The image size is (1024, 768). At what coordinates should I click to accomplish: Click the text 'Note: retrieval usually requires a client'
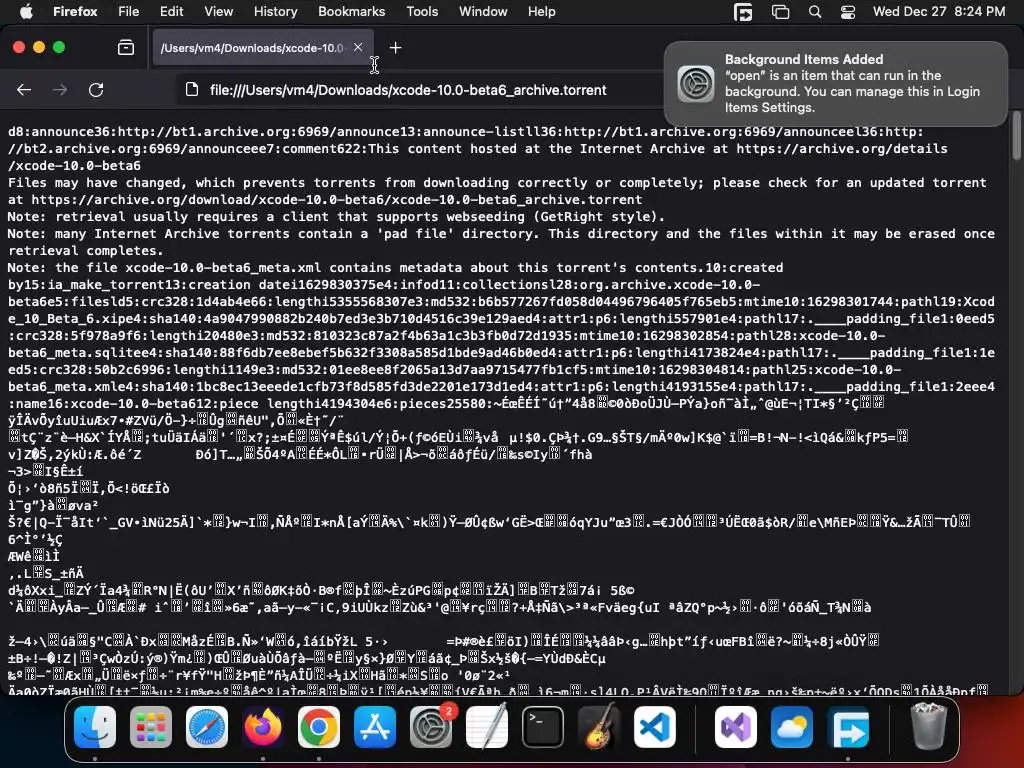pyautogui.click(x=176, y=217)
